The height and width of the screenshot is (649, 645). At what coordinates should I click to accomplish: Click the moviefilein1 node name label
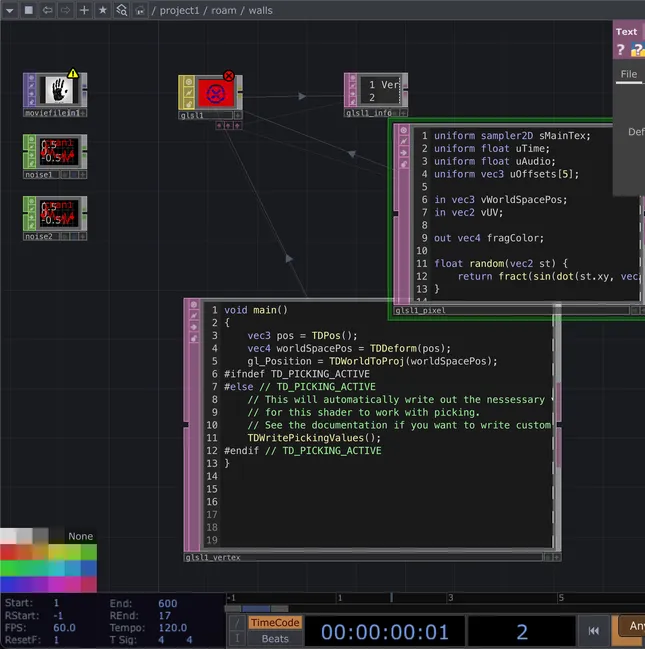point(52,113)
